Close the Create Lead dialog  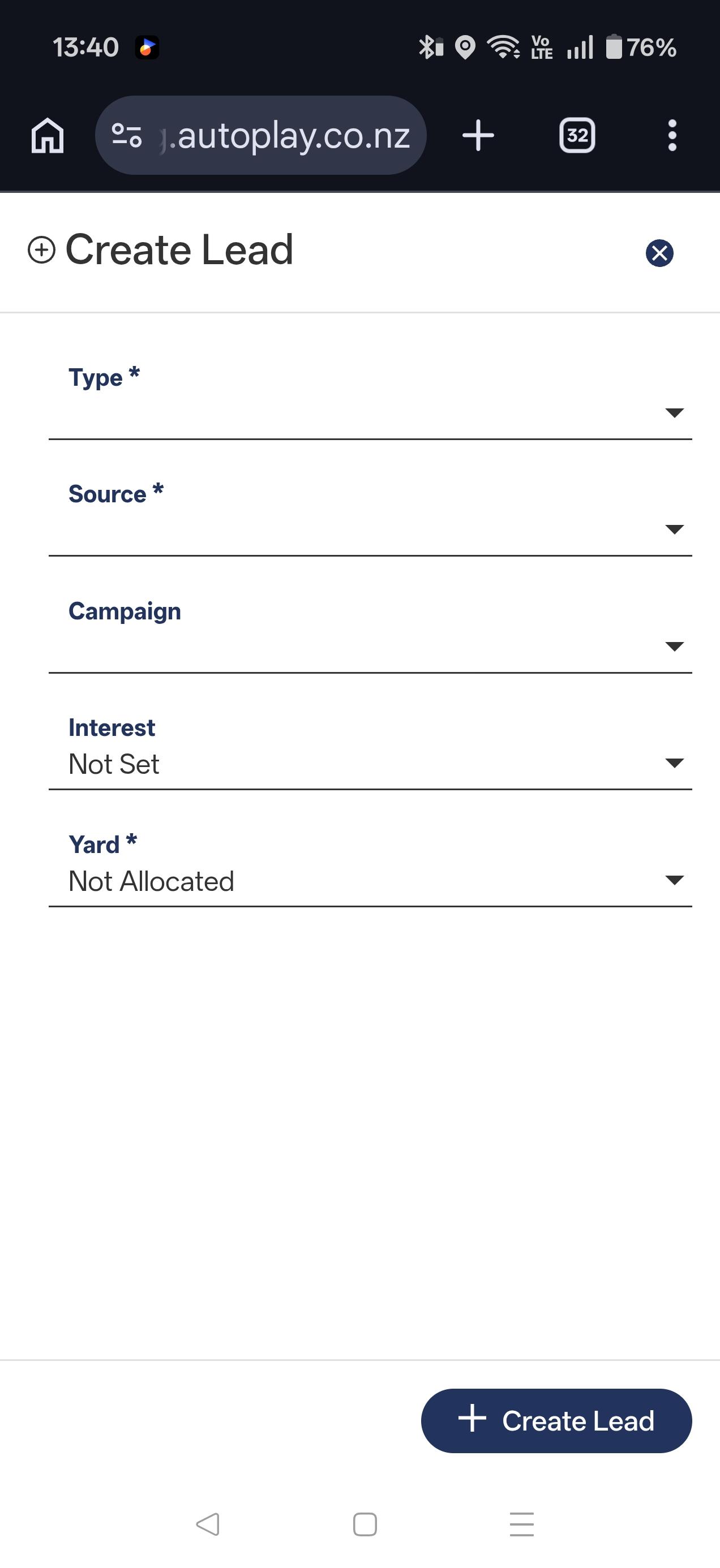(659, 253)
